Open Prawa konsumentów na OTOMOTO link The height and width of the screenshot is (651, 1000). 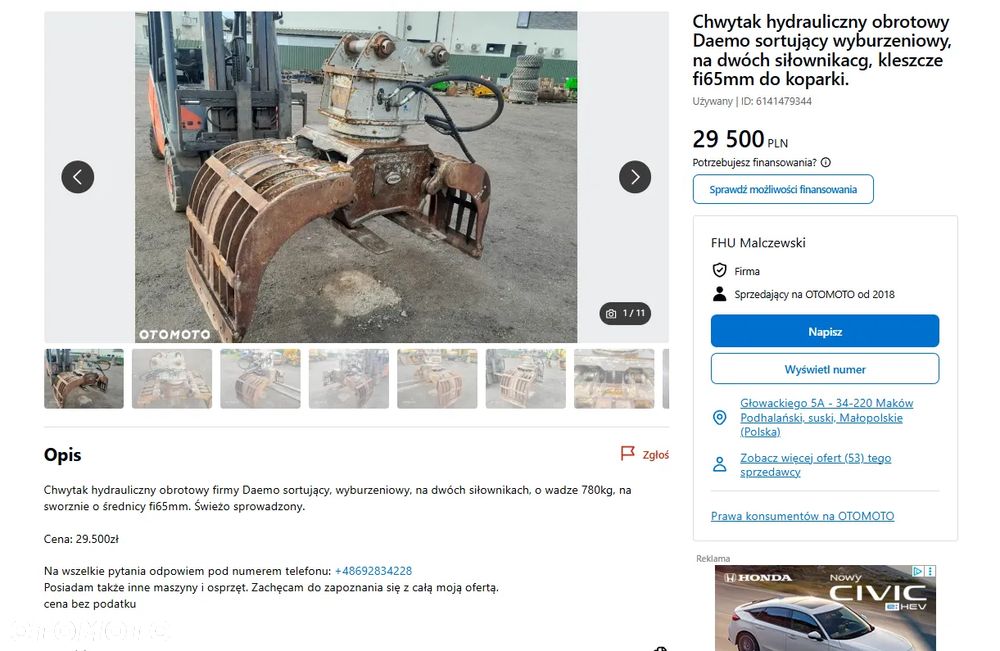802,516
